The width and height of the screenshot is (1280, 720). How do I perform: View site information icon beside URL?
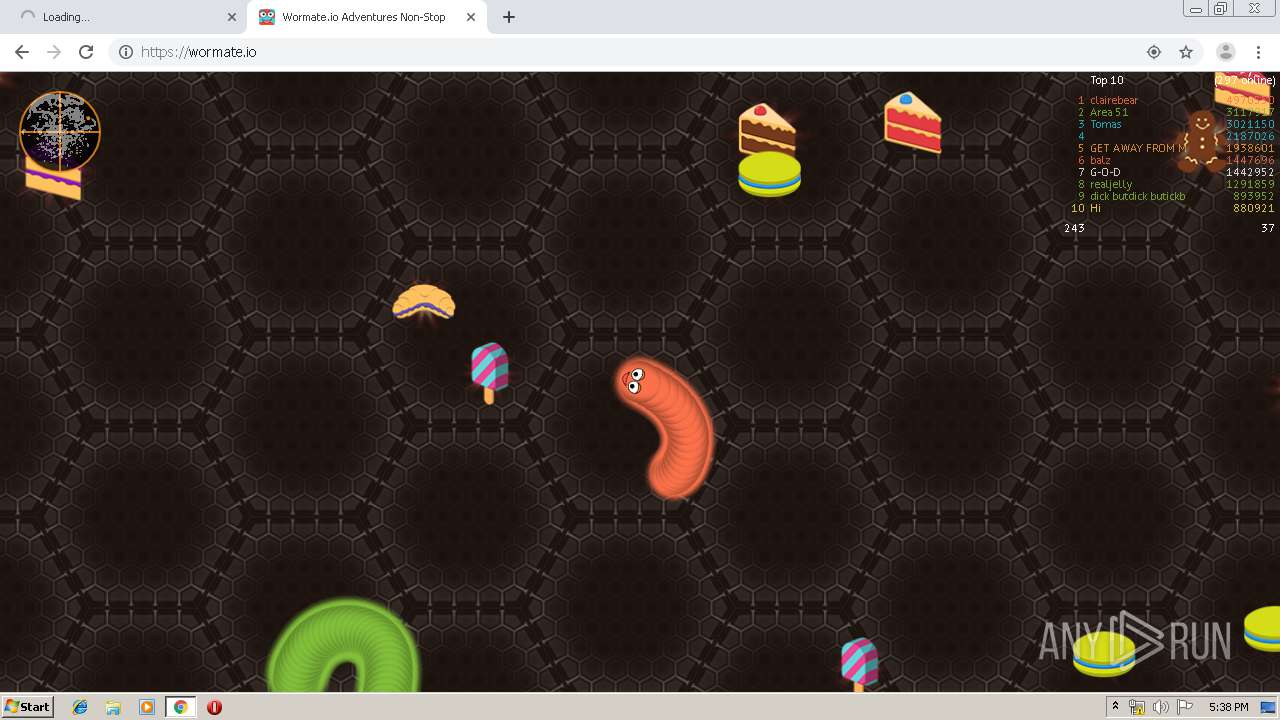pos(126,52)
